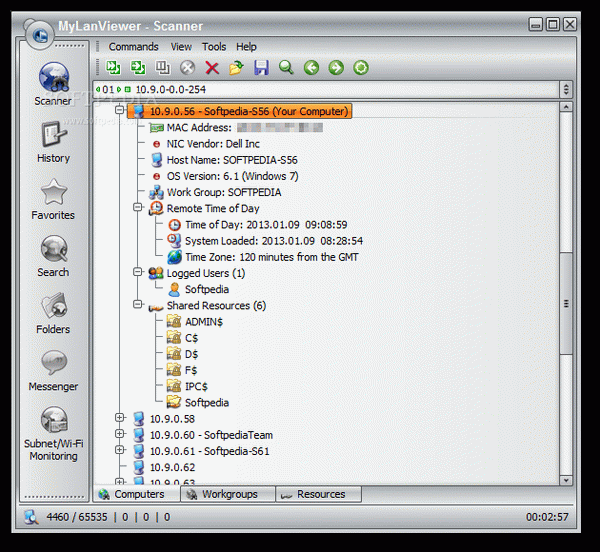Switch to the Computers tab
This screenshot has width=600, height=552.
tap(137, 494)
